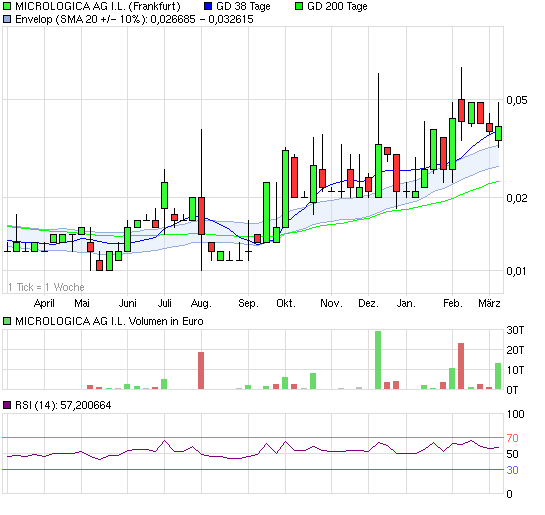The width and height of the screenshot is (545, 515).
Task: Click the Jan. axis label
Action: [406, 303]
